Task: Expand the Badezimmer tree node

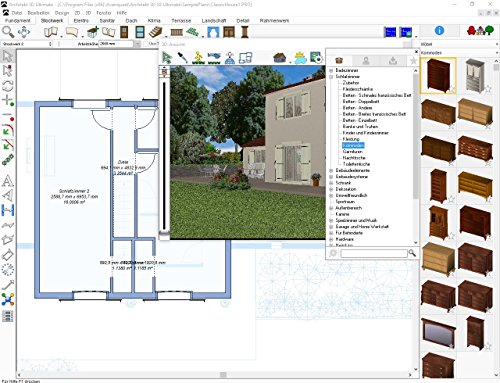Action: pos(331,70)
